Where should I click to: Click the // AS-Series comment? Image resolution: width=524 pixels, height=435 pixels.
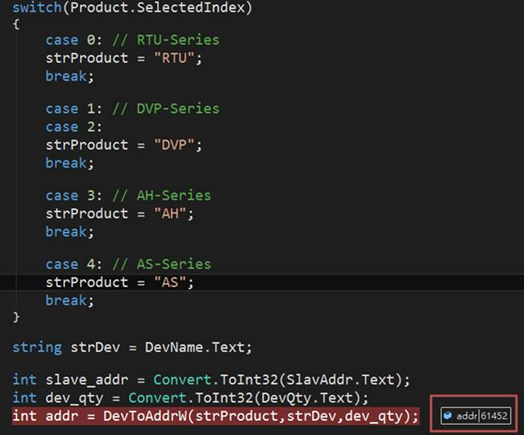[x=162, y=264]
